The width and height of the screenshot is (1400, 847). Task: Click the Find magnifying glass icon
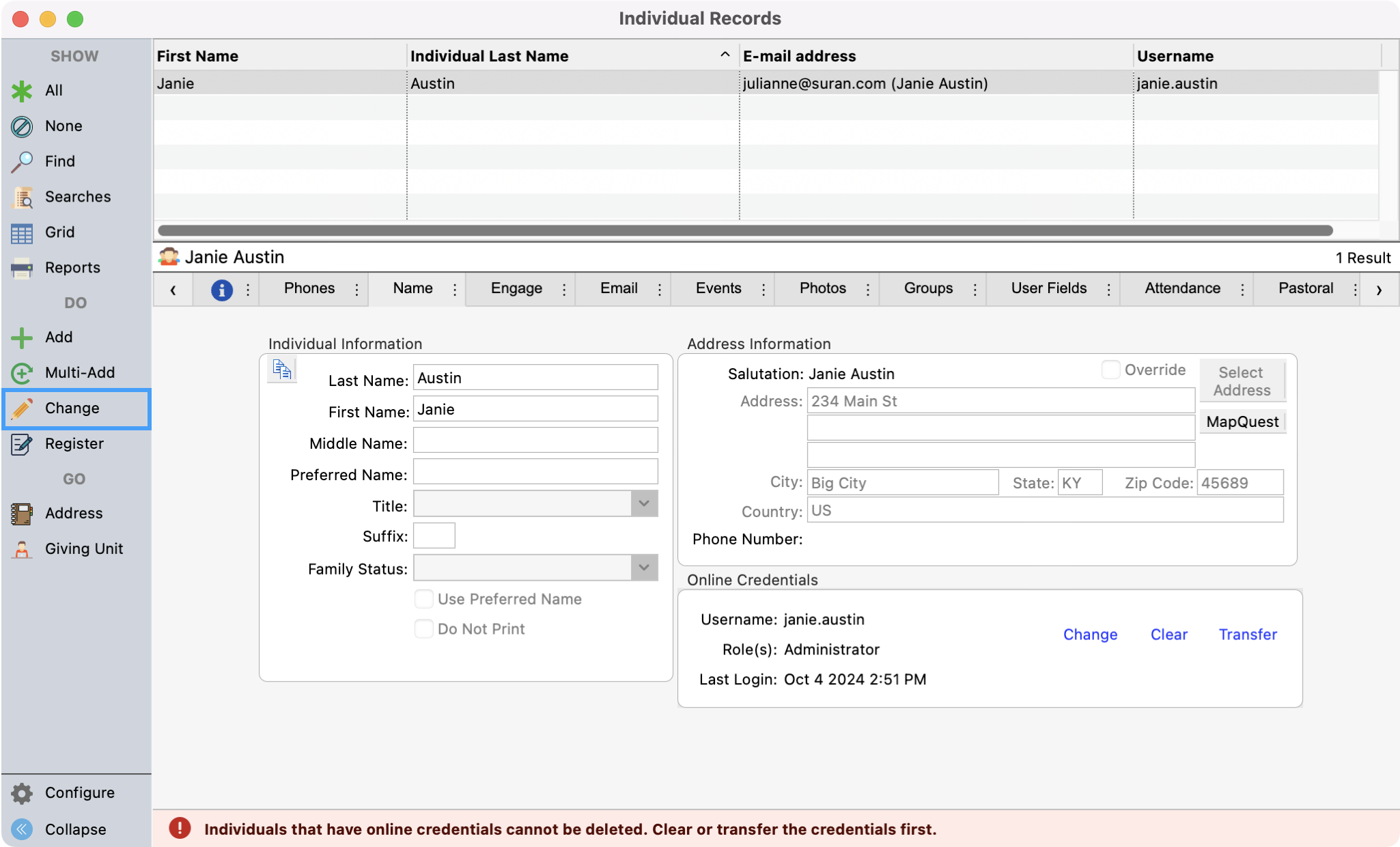coord(22,161)
